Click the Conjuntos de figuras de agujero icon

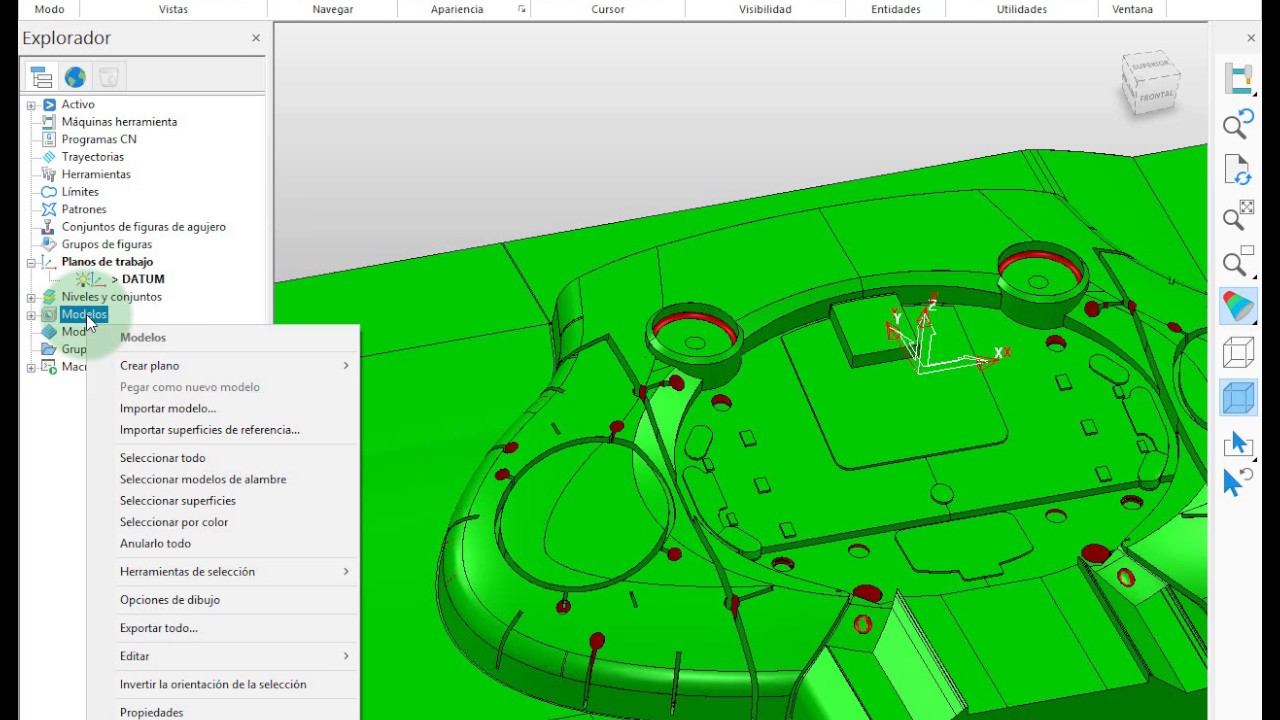pos(49,227)
